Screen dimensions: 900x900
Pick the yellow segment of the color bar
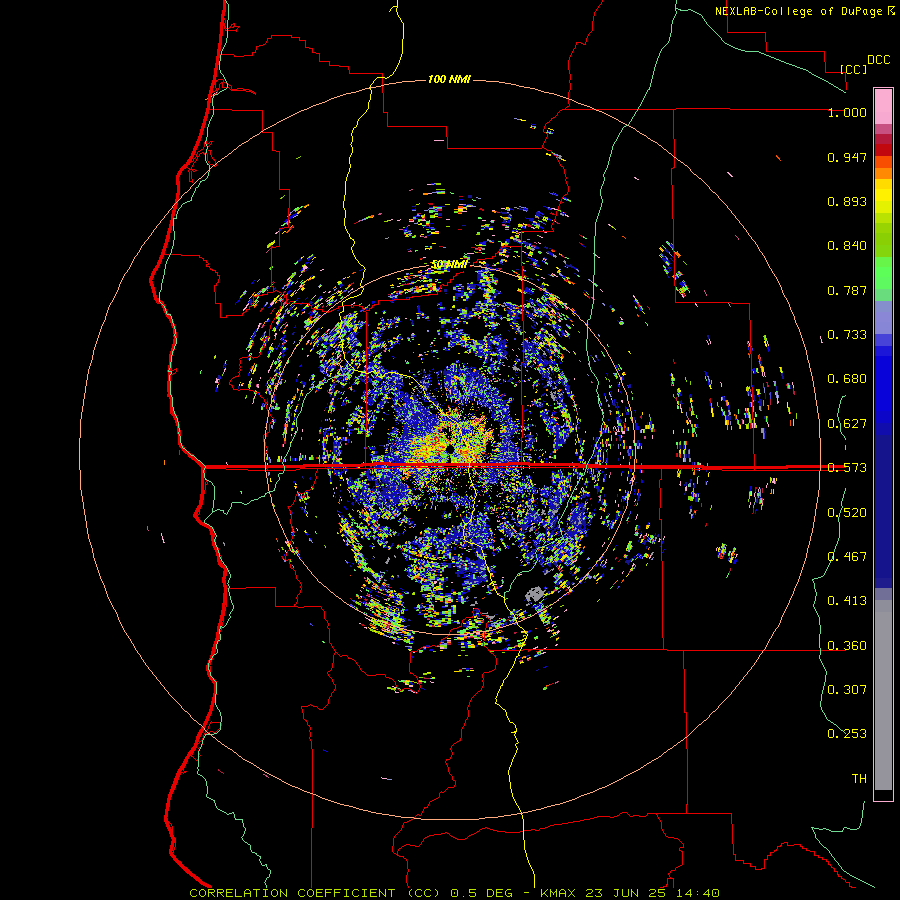883,196
